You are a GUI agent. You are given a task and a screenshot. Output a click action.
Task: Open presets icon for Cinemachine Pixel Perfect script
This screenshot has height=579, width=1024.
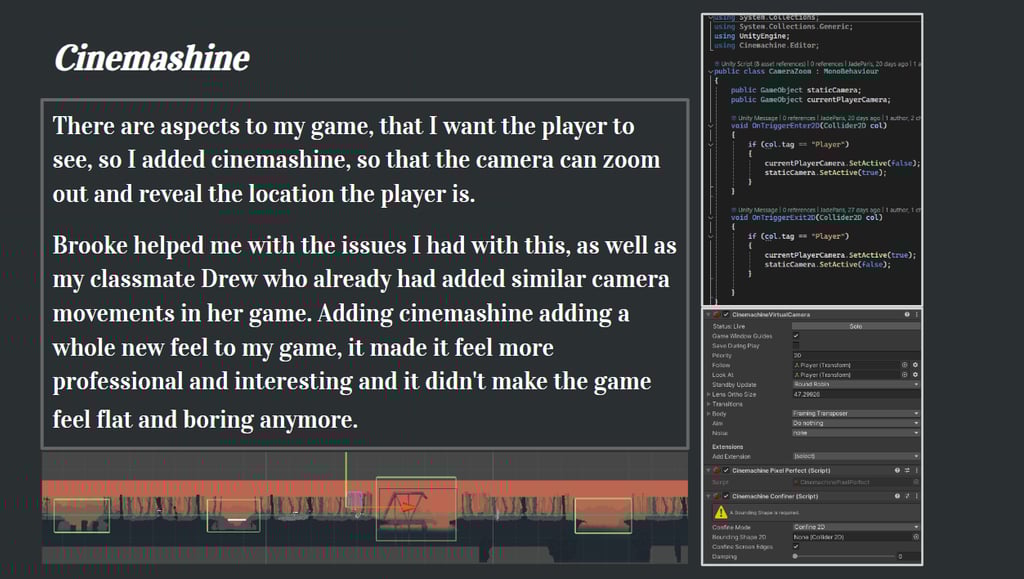[907, 470]
